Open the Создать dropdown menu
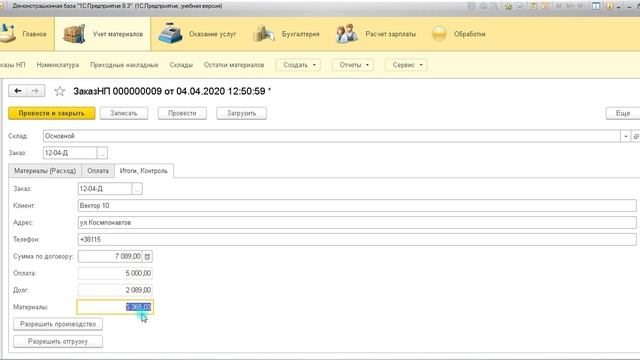640x360 pixels. (298, 65)
